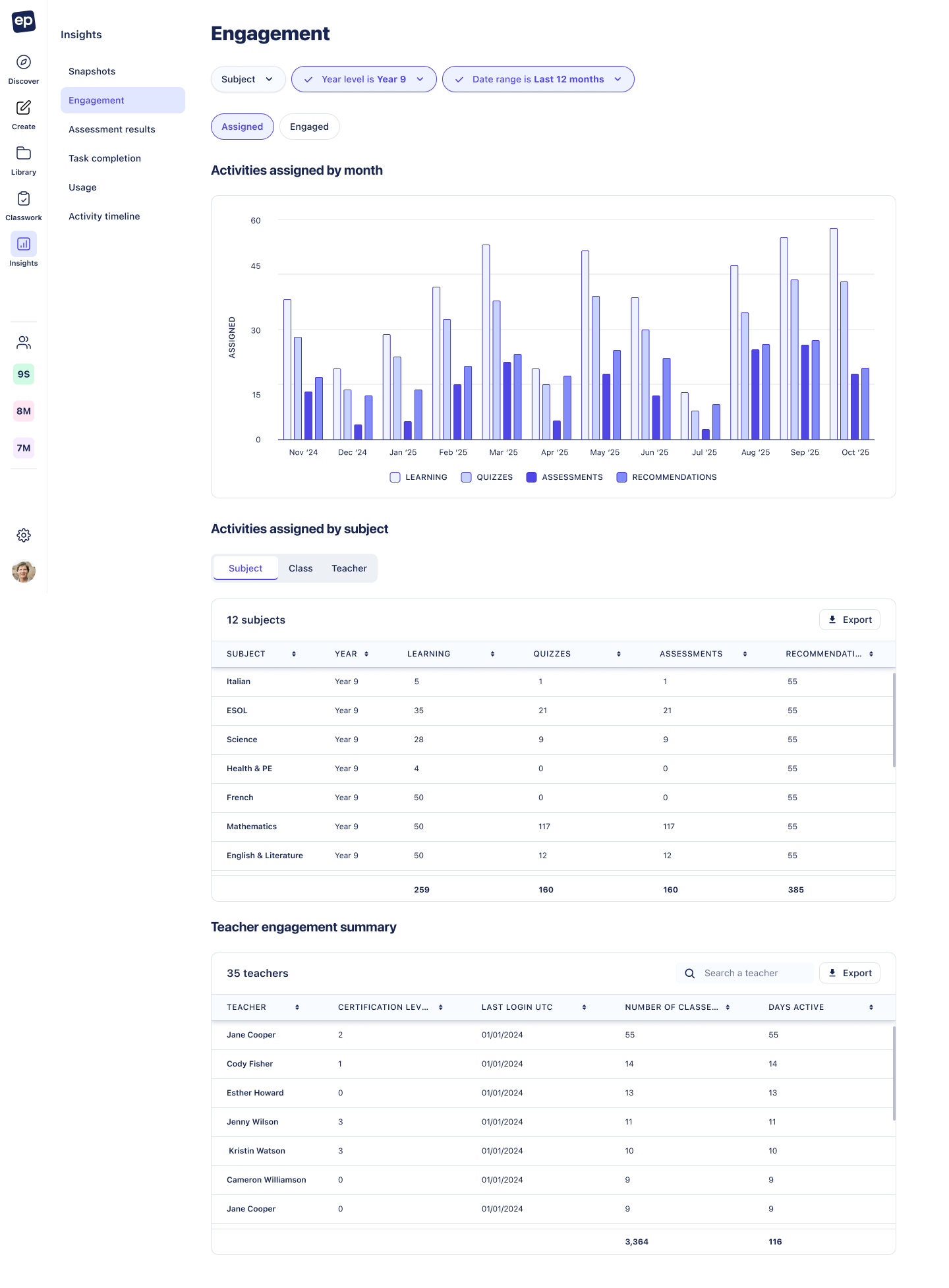Screen dimensions: 949x1288
Task: Open the settings gear icon
Action: point(24,535)
